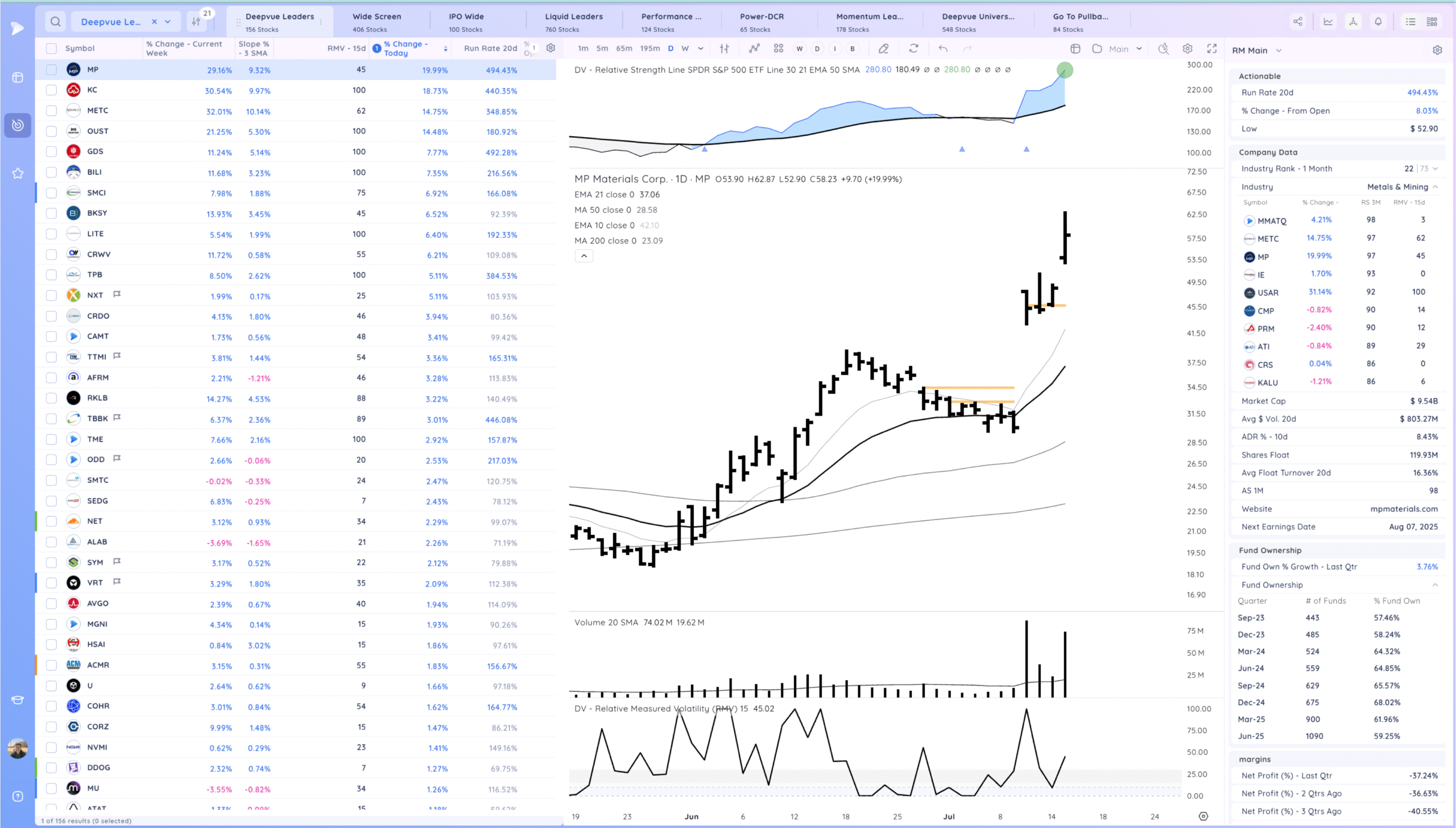The image size is (1456, 828).
Task: Switch to the Liquid Leaders tab
Action: 573,22
